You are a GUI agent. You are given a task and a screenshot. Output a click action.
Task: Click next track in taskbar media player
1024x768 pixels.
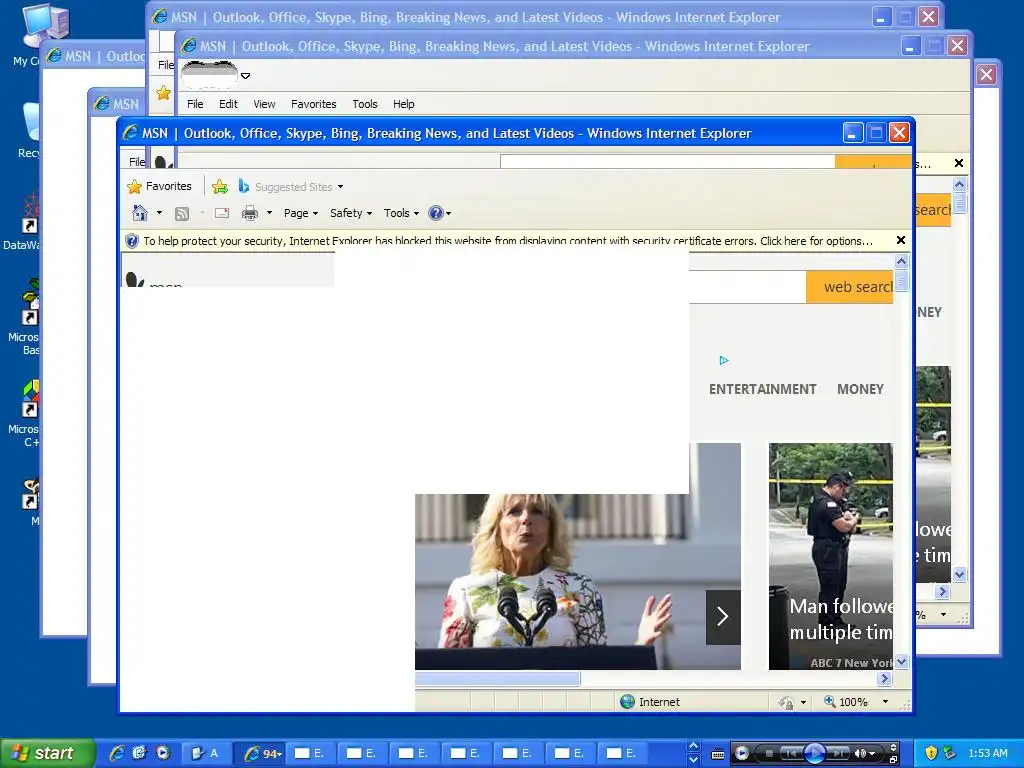(x=838, y=753)
